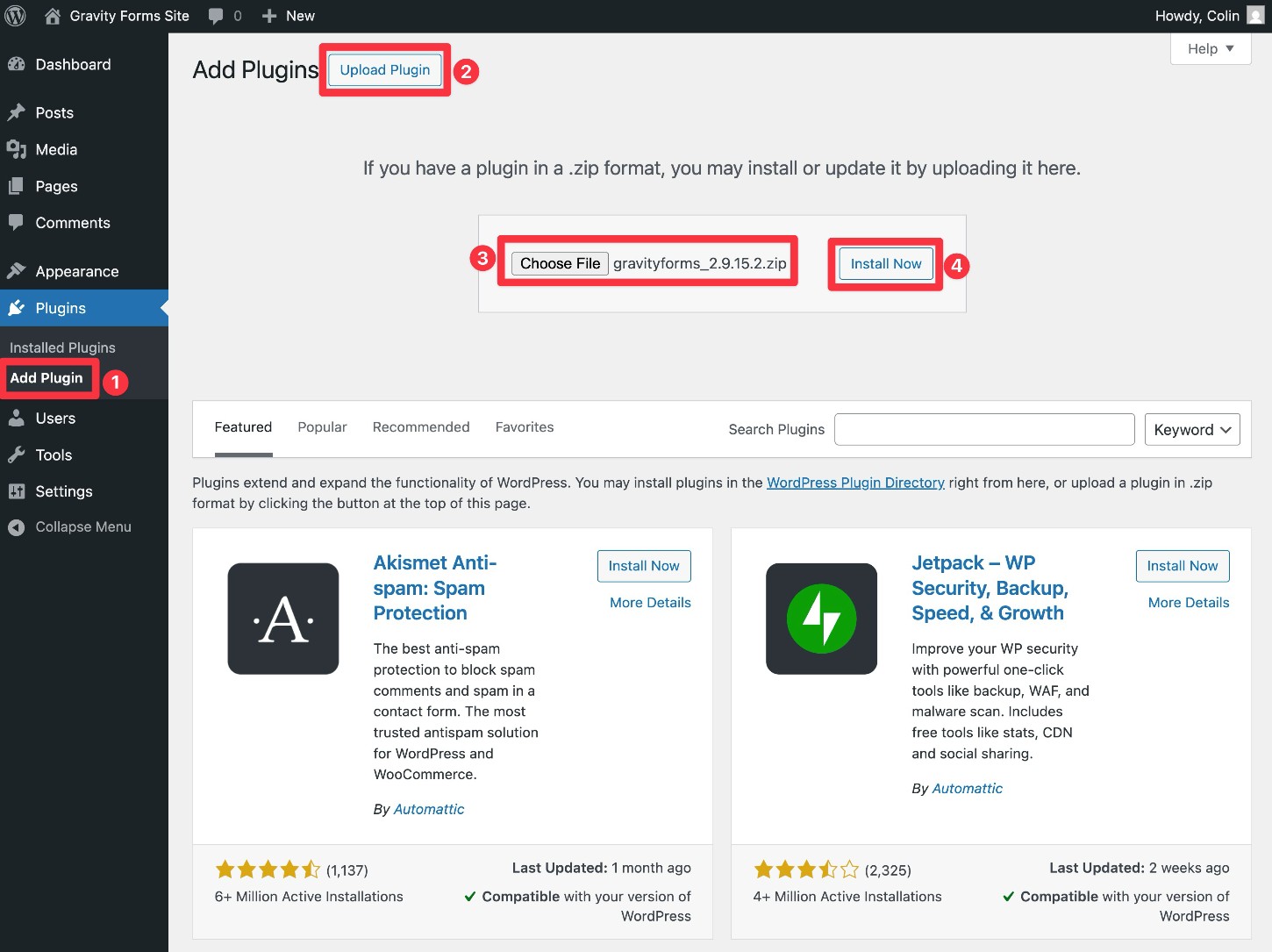
Task: Open More Details for Akismet
Action: 650,603
